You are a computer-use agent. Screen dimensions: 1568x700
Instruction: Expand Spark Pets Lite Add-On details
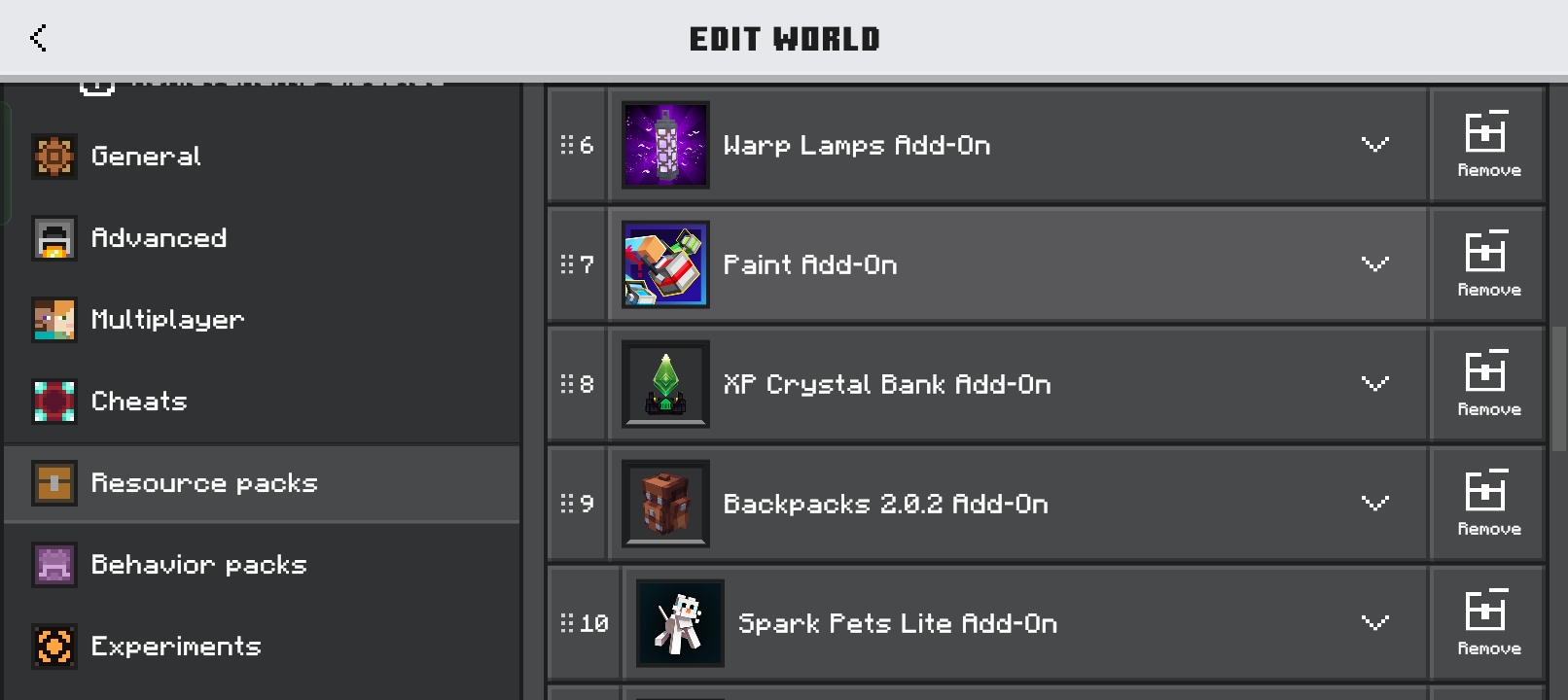tap(1374, 623)
